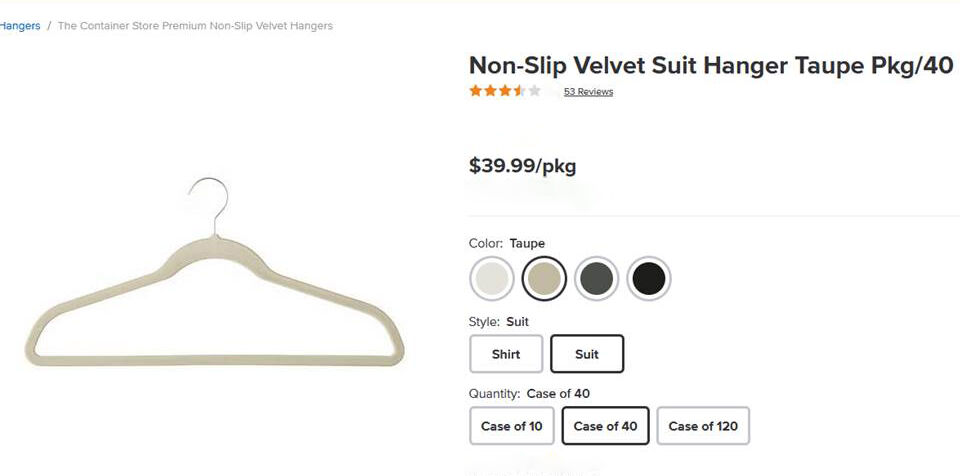Pick the black color swatch
The height and width of the screenshot is (476, 960).
[x=649, y=279]
